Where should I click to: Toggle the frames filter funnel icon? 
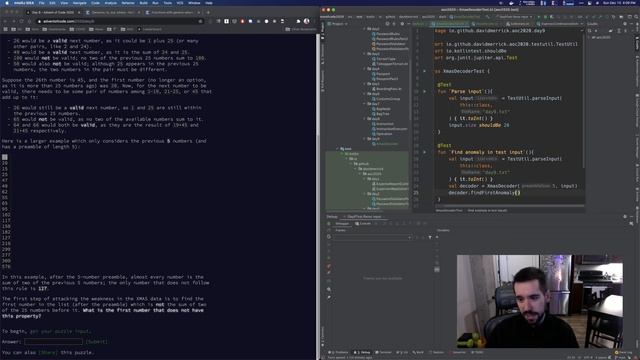point(430,237)
